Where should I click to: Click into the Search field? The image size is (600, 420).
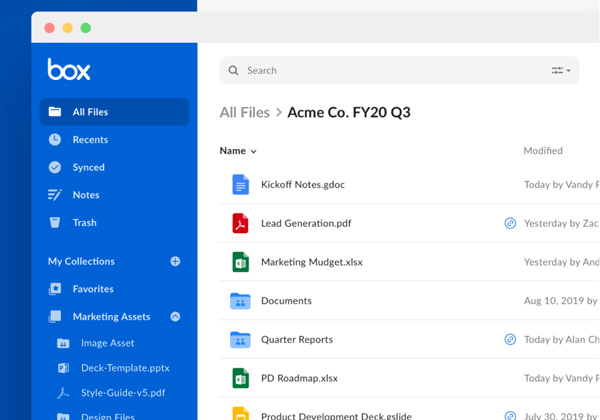[x=399, y=70]
